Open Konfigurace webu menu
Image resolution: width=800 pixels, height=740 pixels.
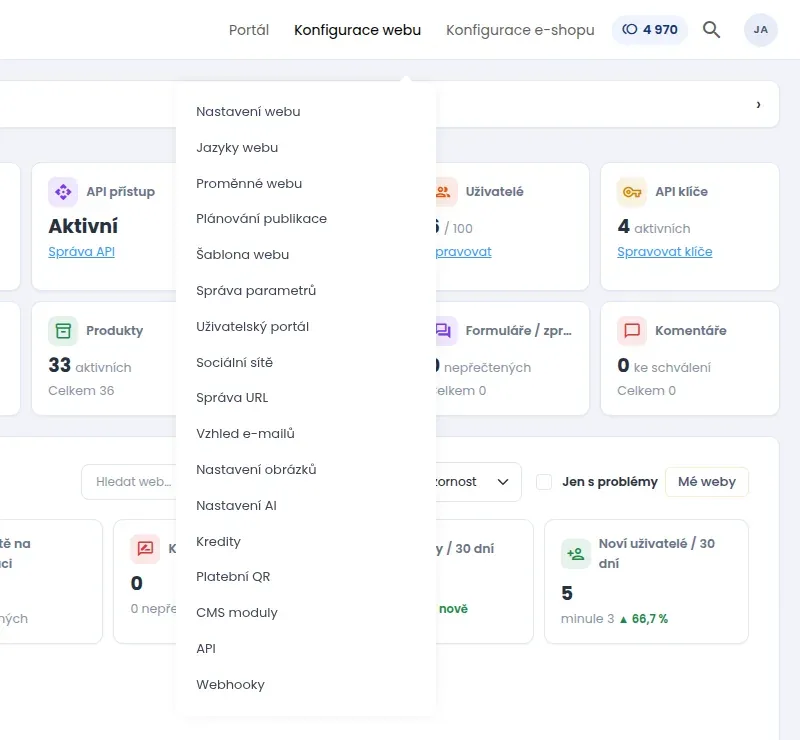pyautogui.click(x=358, y=30)
